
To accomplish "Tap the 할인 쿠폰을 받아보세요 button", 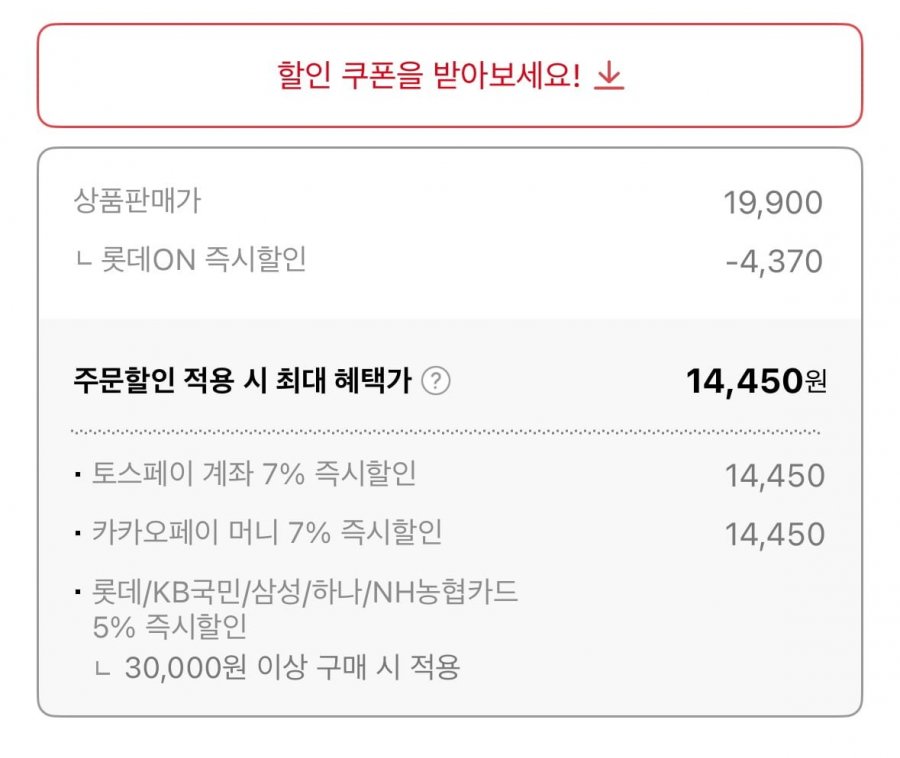I will pos(450,75).
